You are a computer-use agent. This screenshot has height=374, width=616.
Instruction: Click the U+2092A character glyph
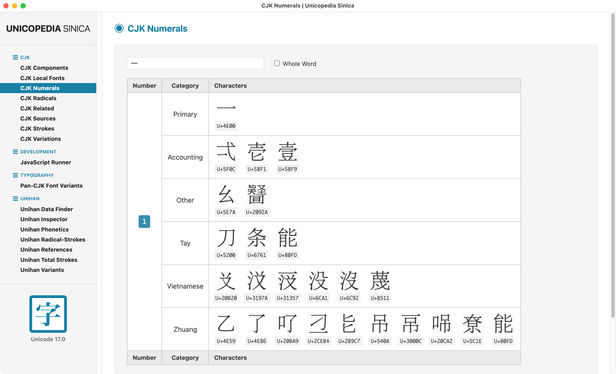[257, 194]
